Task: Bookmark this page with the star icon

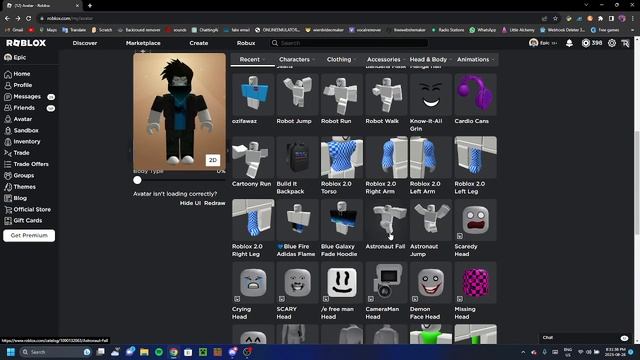Action: click(x=555, y=18)
